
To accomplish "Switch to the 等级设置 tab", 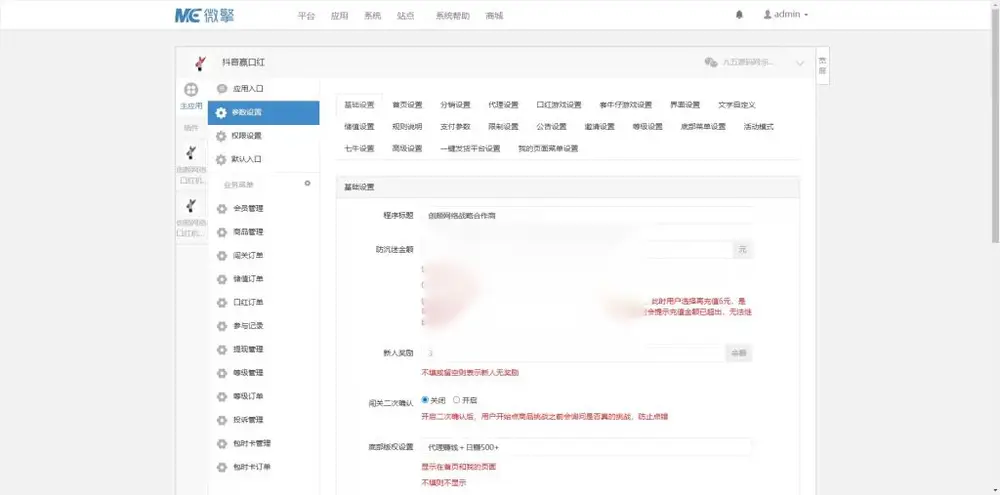I will (648, 127).
